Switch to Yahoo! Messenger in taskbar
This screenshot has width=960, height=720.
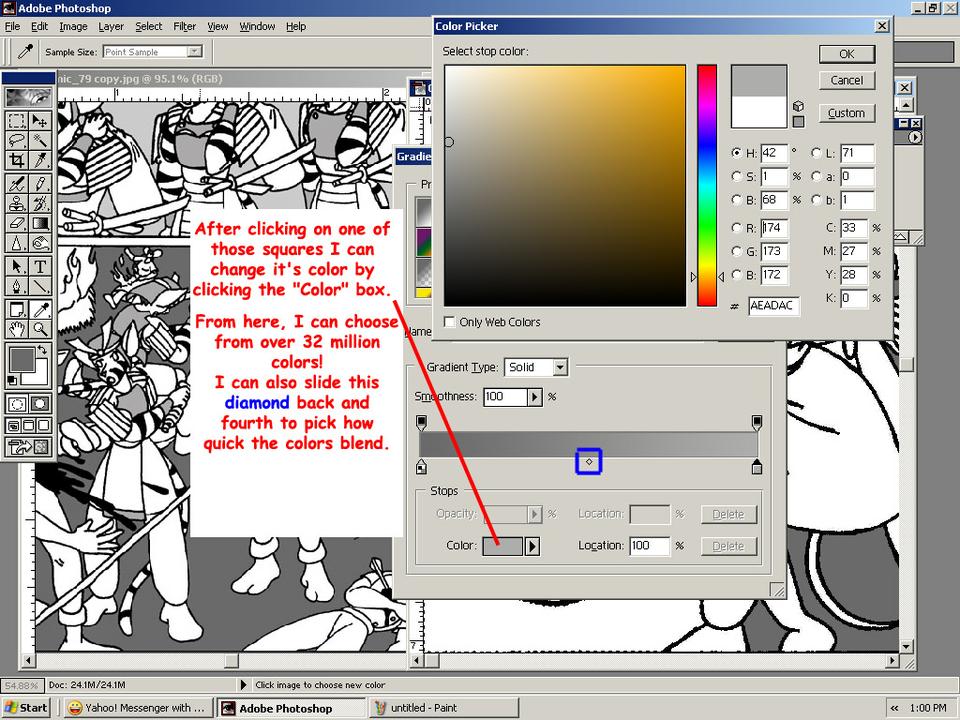(139, 708)
